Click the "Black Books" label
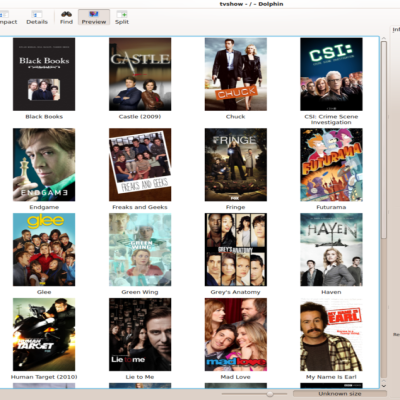Screen dimensions: 400x400 [x=44, y=117]
